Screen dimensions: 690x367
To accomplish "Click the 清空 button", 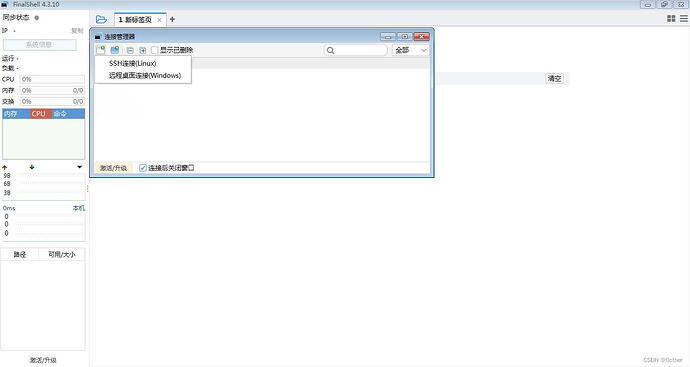I will coord(554,79).
